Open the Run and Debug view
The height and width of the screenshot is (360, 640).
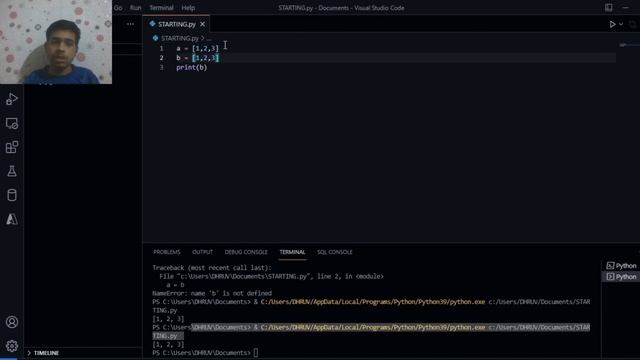(12, 99)
